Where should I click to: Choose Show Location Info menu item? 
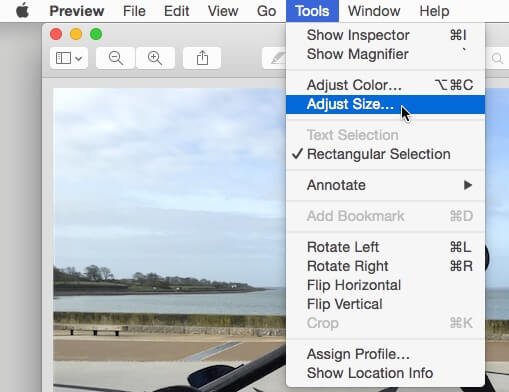pos(385,373)
